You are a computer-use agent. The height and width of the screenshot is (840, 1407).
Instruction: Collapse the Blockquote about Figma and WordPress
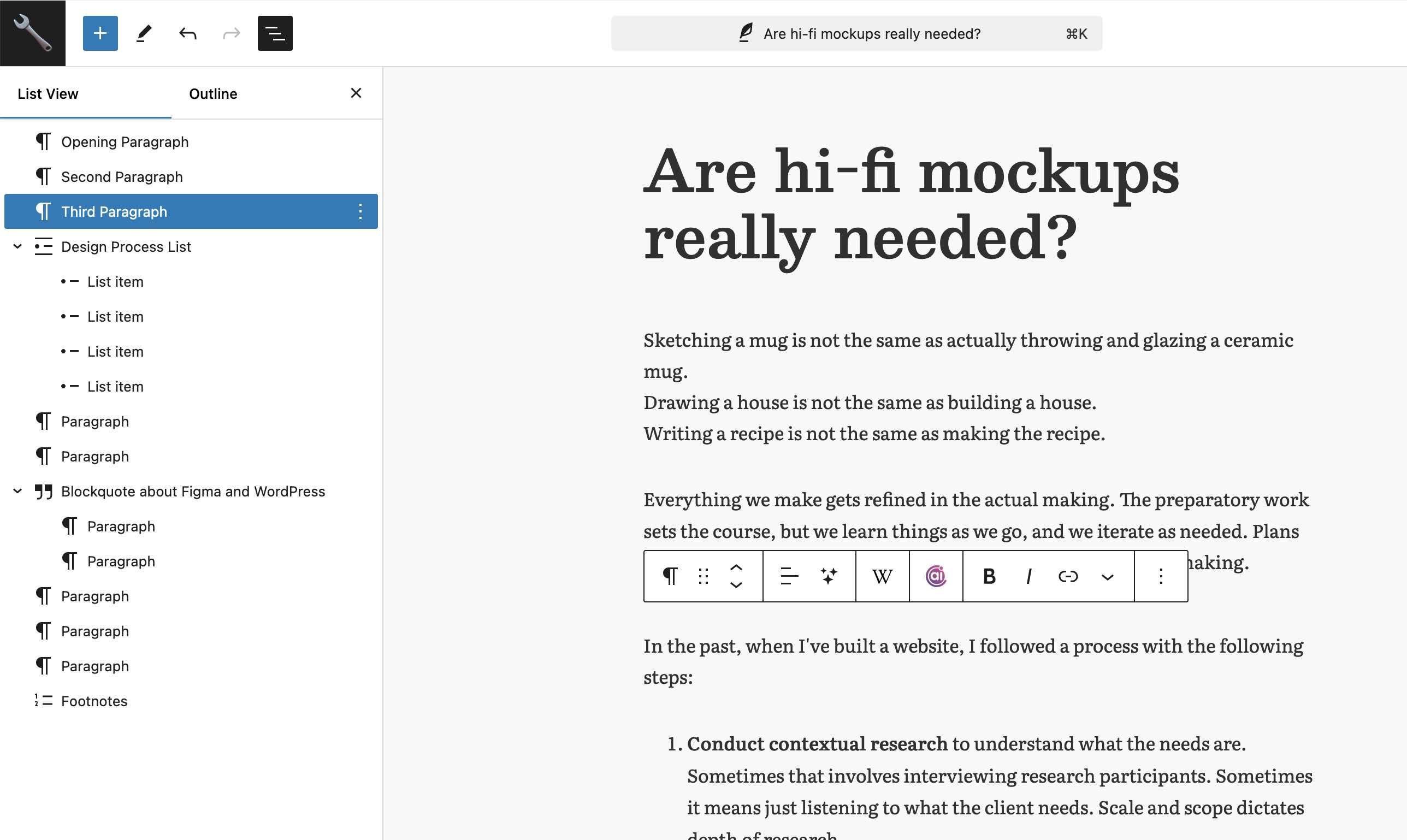tap(17, 492)
